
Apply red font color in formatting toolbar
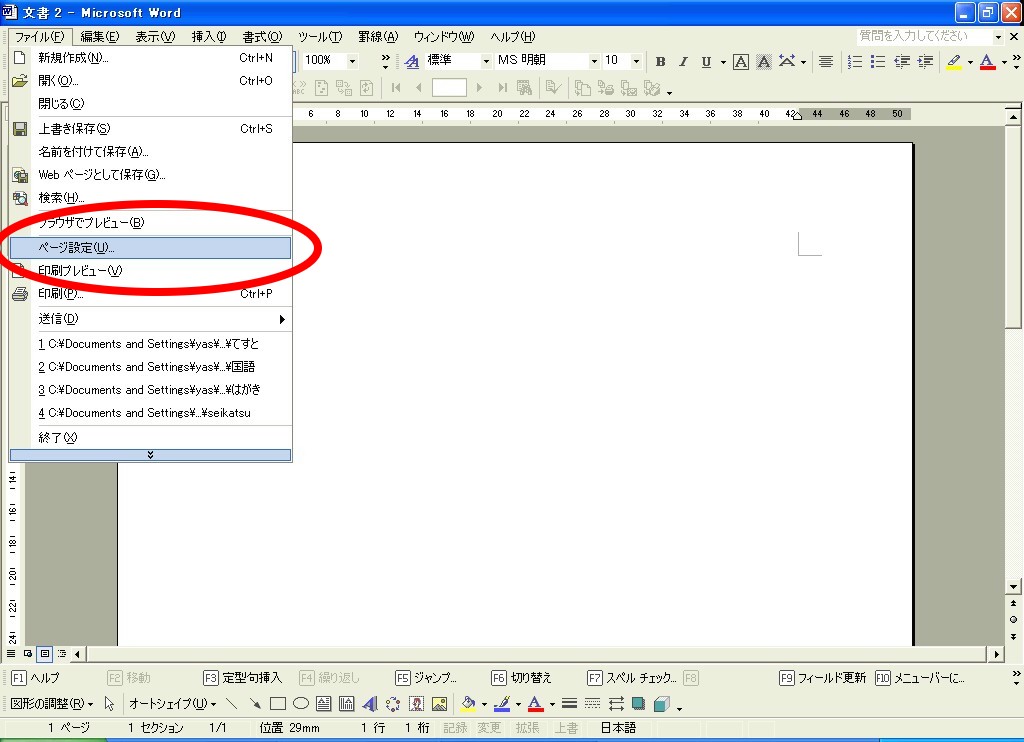[987, 61]
